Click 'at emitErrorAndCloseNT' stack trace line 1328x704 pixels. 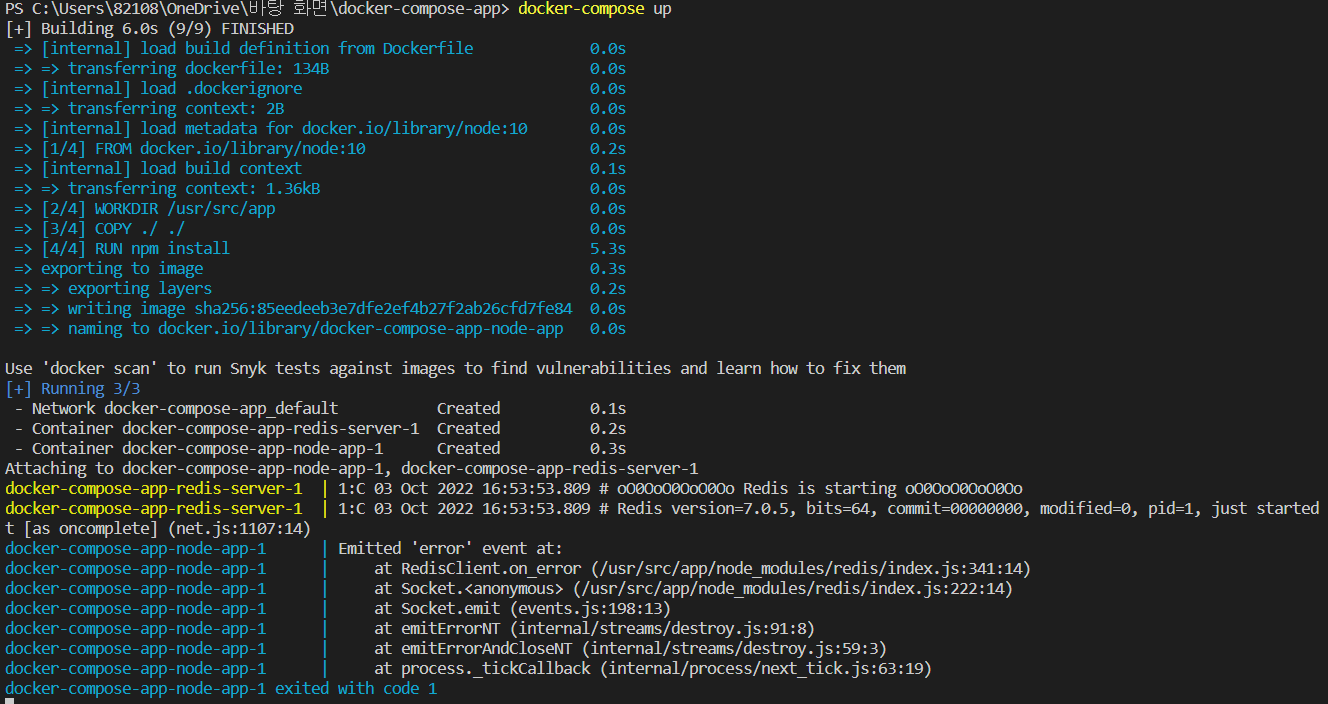[446, 649]
